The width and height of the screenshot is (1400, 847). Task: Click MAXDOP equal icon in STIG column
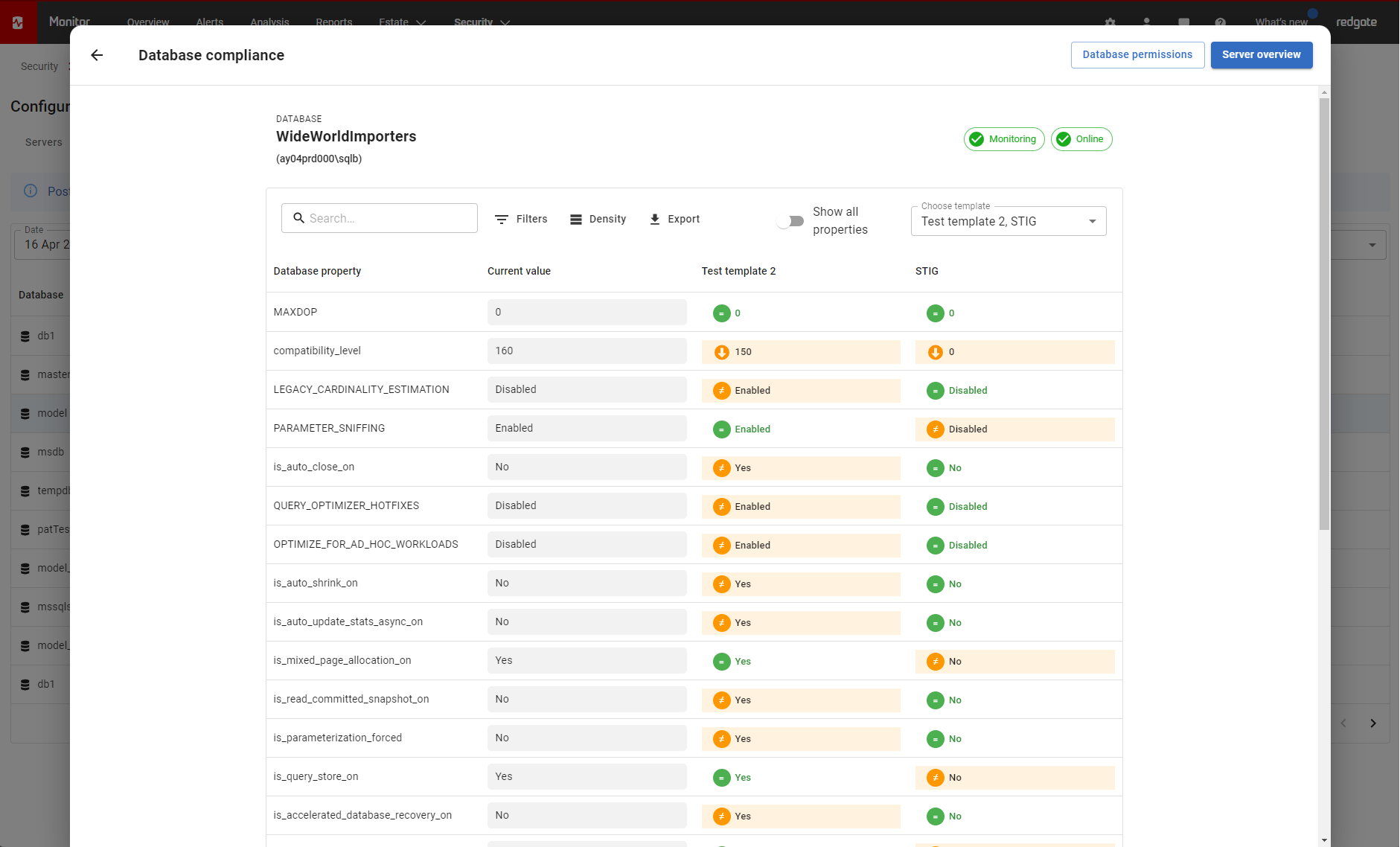(936, 313)
